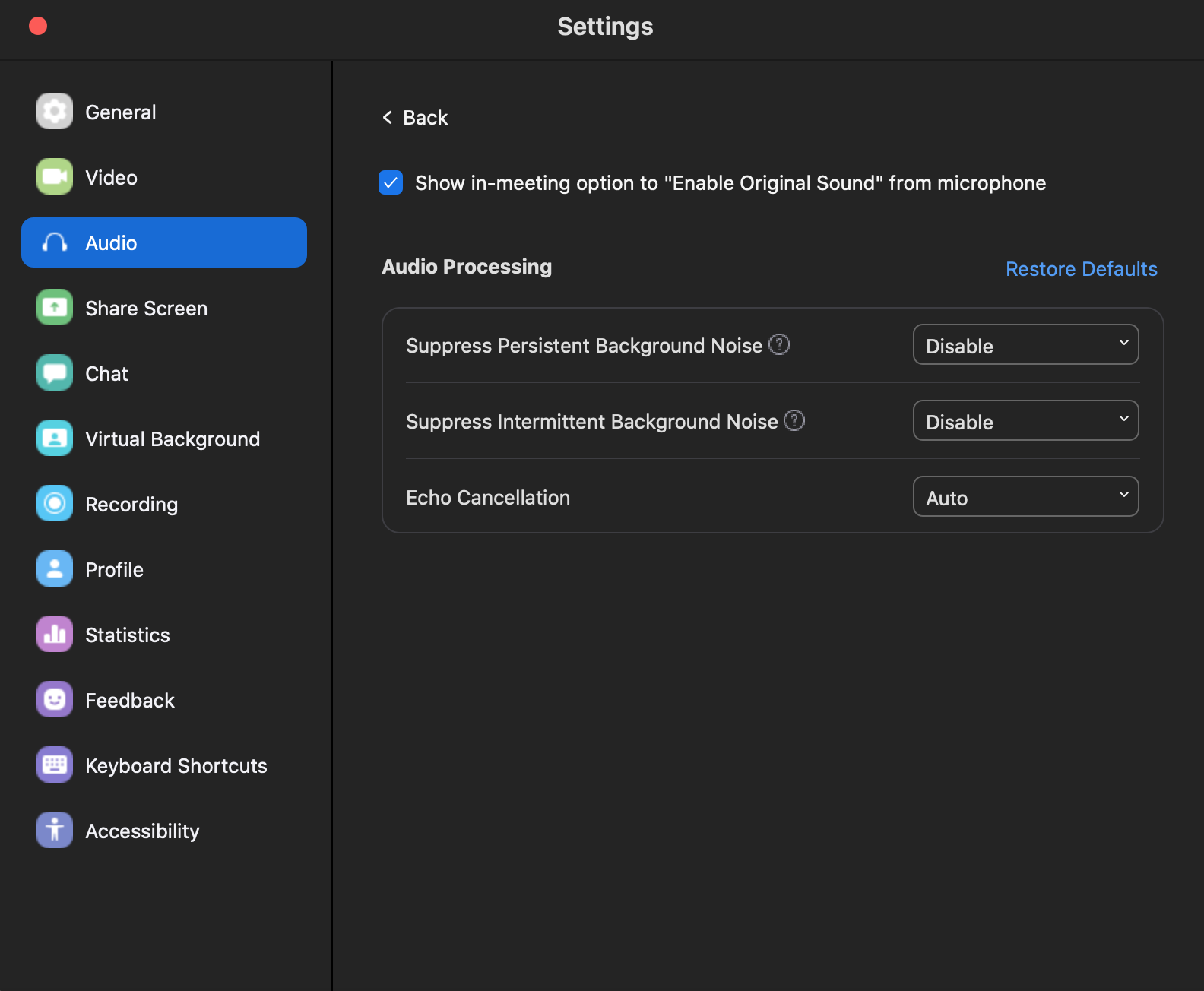The image size is (1204, 991).
Task: Open Profile settings label
Action: [x=114, y=569]
